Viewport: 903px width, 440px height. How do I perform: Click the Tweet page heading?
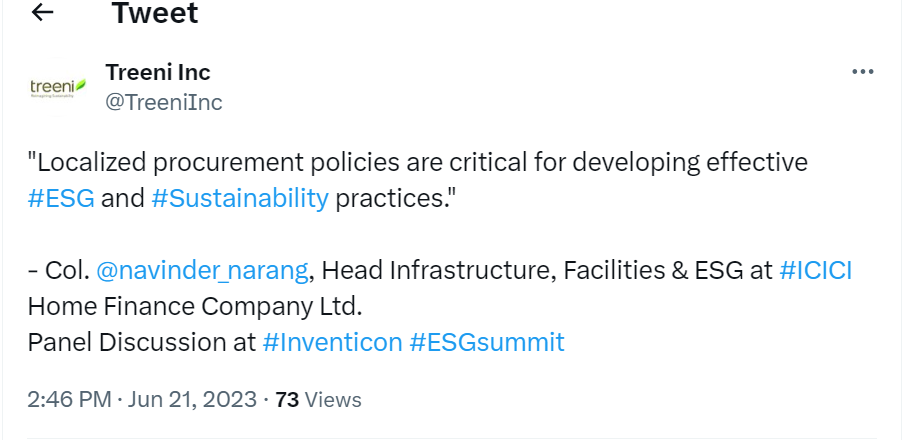pyautogui.click(x=155, y=14)
